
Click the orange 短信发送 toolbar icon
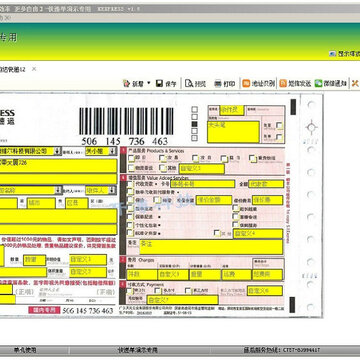pyautogui.click(x=283, y=83)
